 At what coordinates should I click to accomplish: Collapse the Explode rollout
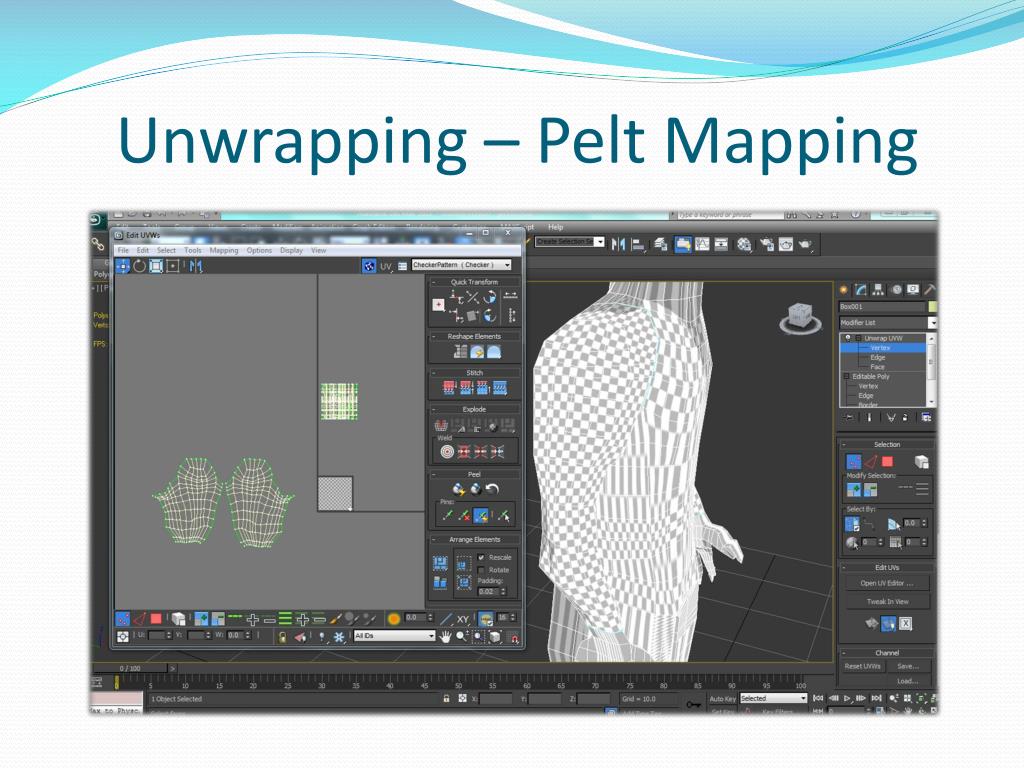point(474,409)
